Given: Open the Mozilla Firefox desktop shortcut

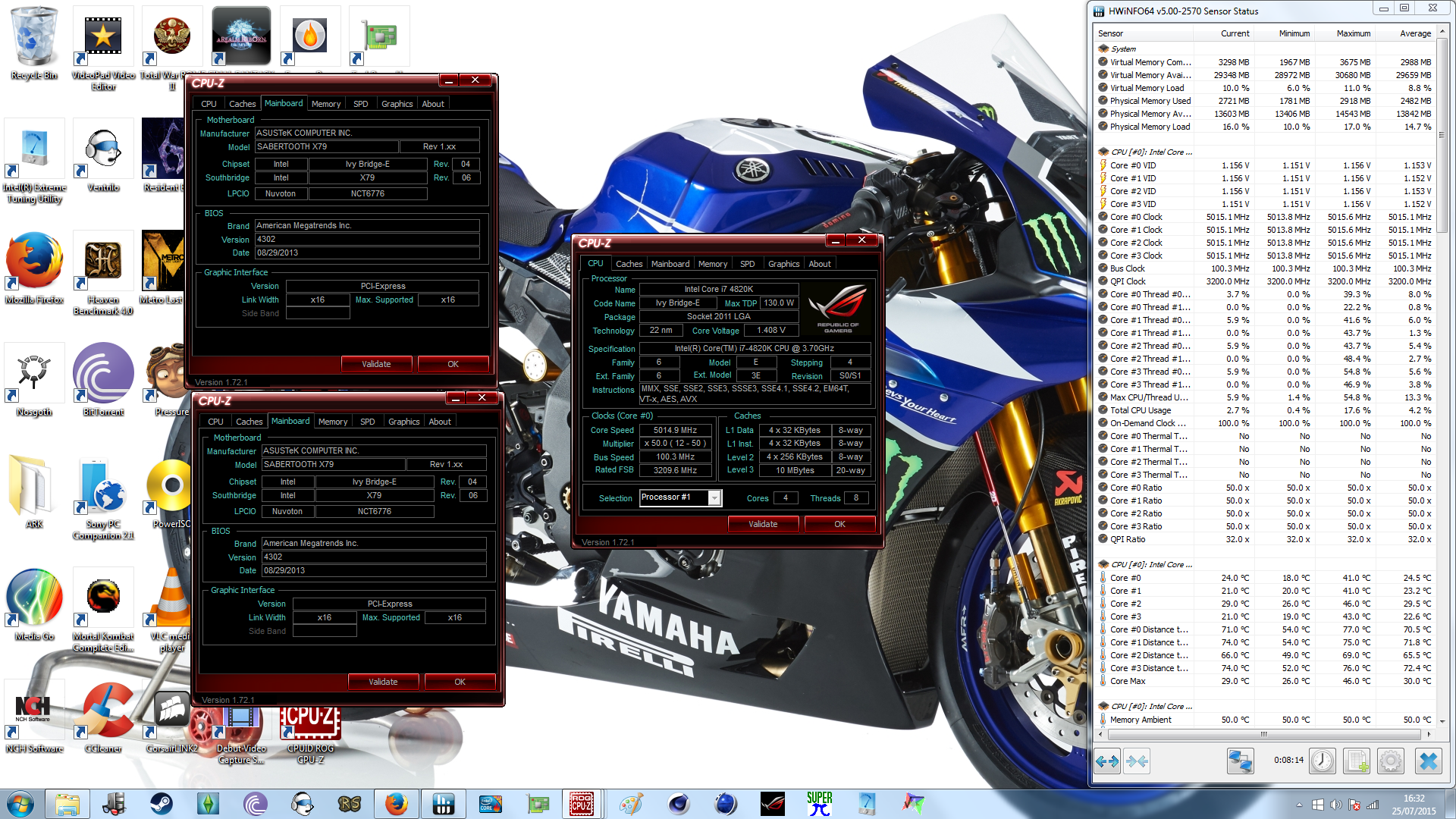Looking at the screenshot, I should [34, 268].
